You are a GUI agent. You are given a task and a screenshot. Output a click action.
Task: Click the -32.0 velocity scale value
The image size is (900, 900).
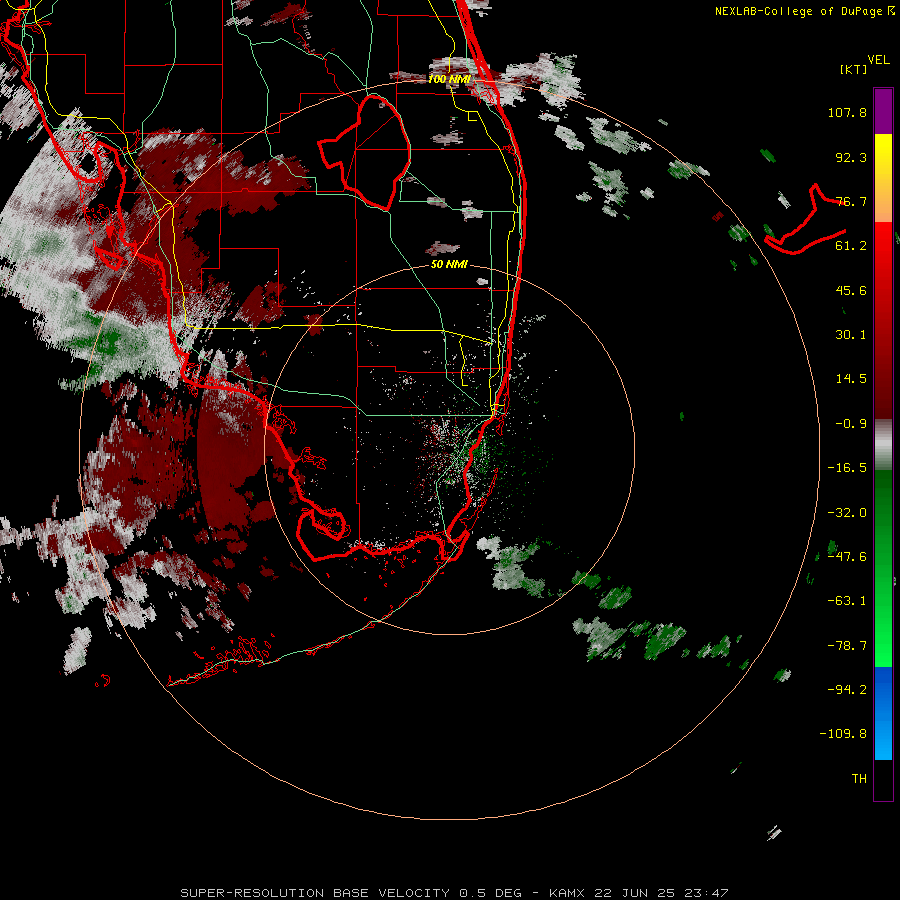[x=847, y=513]
